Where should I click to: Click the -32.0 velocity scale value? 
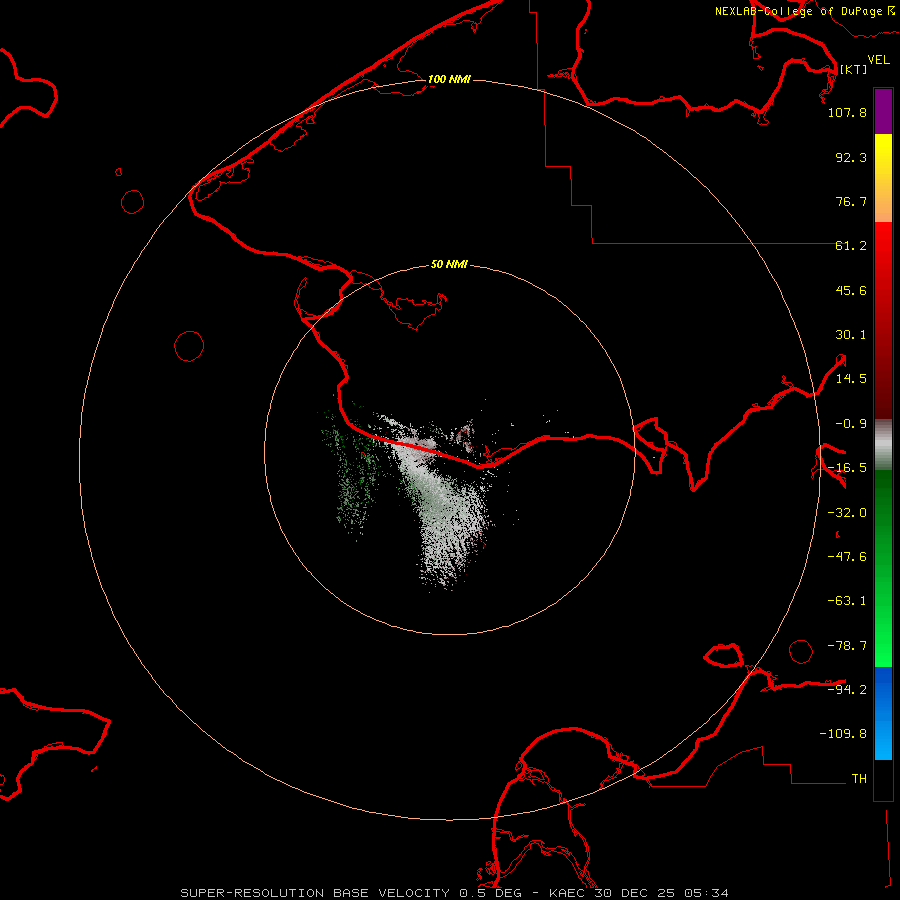click(847, 513)
